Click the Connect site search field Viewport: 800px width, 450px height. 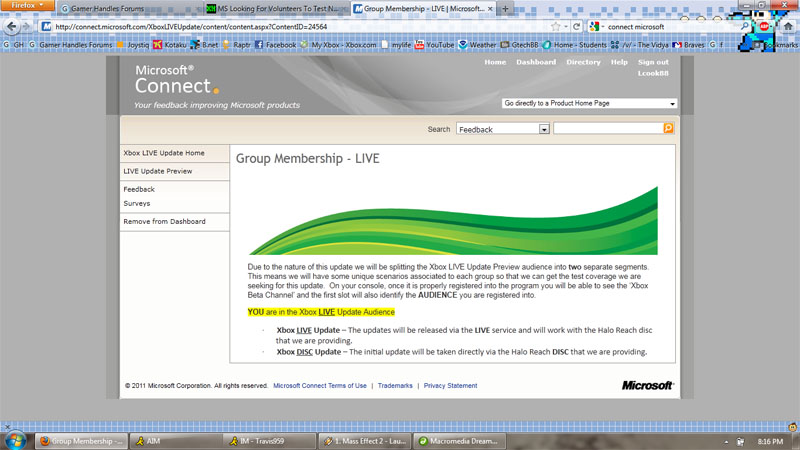(608, 129)
